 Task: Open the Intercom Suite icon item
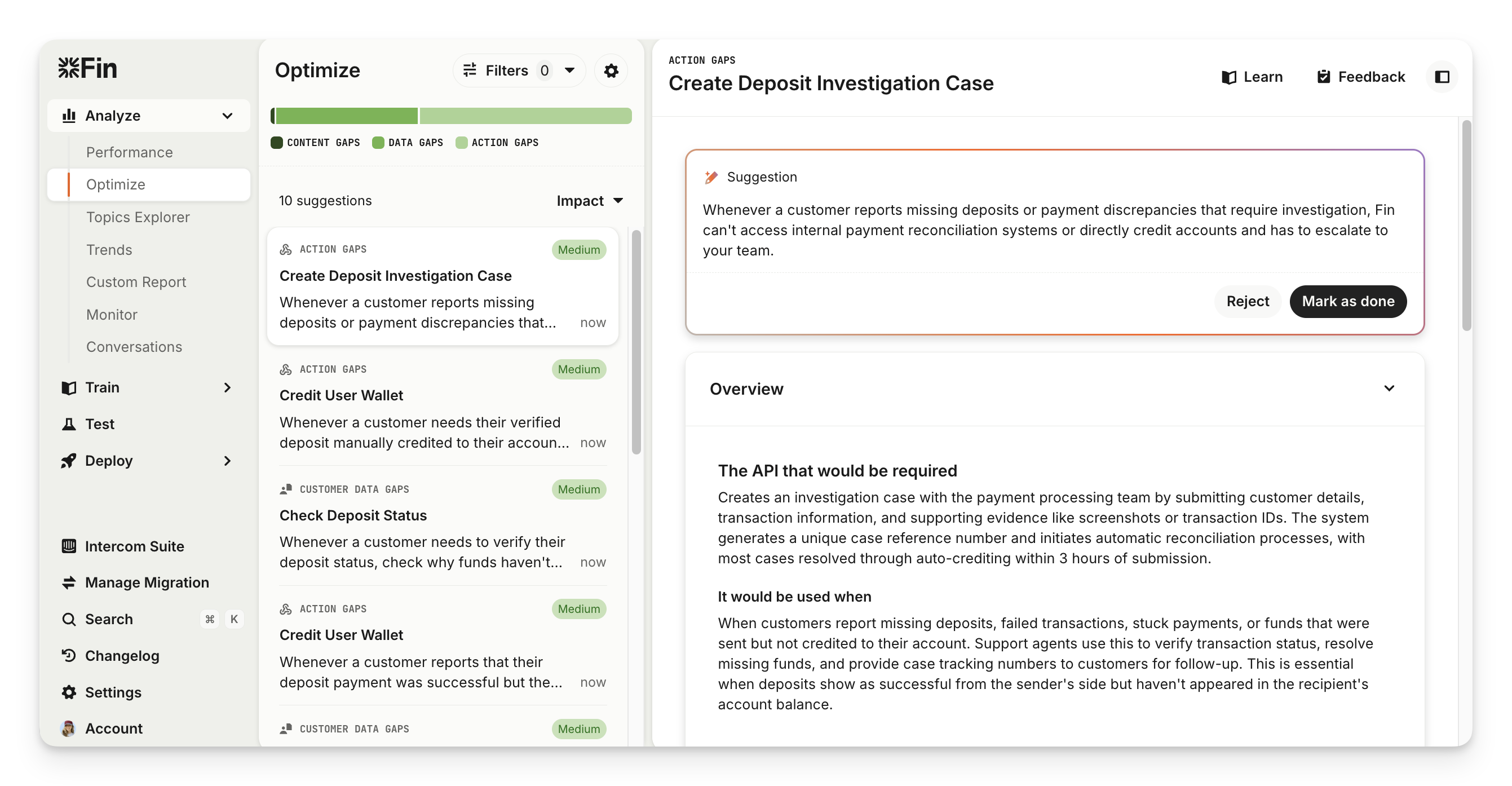tap(69, 546)
